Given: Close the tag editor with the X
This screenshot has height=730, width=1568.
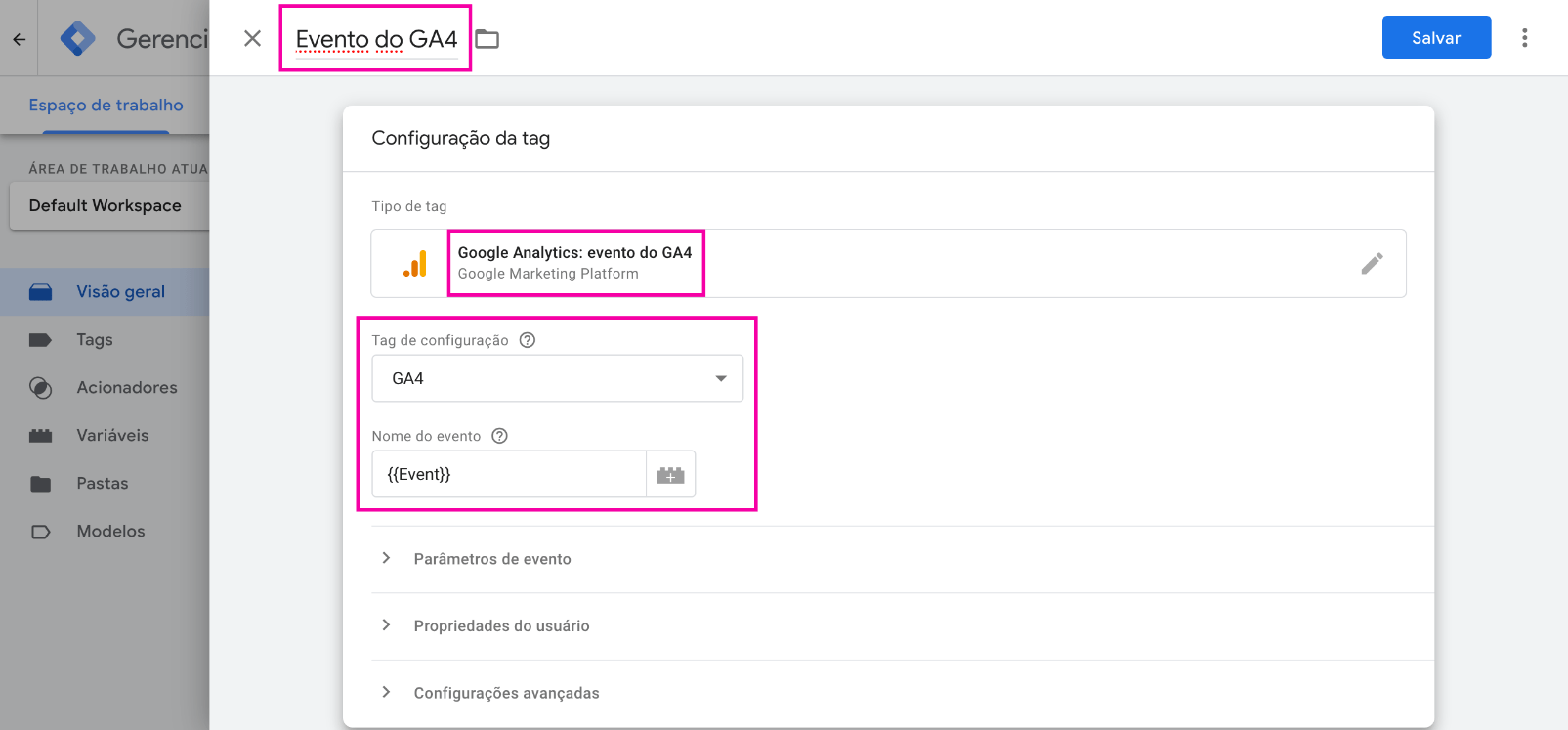Looking at the screenshot, I should point(252,38).
